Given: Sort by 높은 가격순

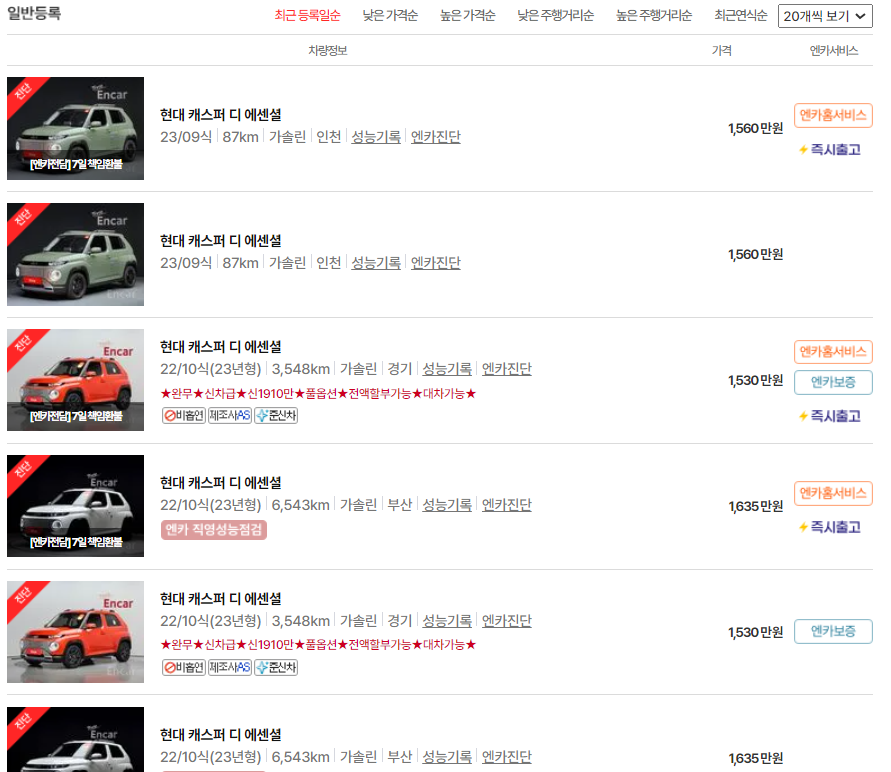Looking at the screenshot, I should (468, 15).
